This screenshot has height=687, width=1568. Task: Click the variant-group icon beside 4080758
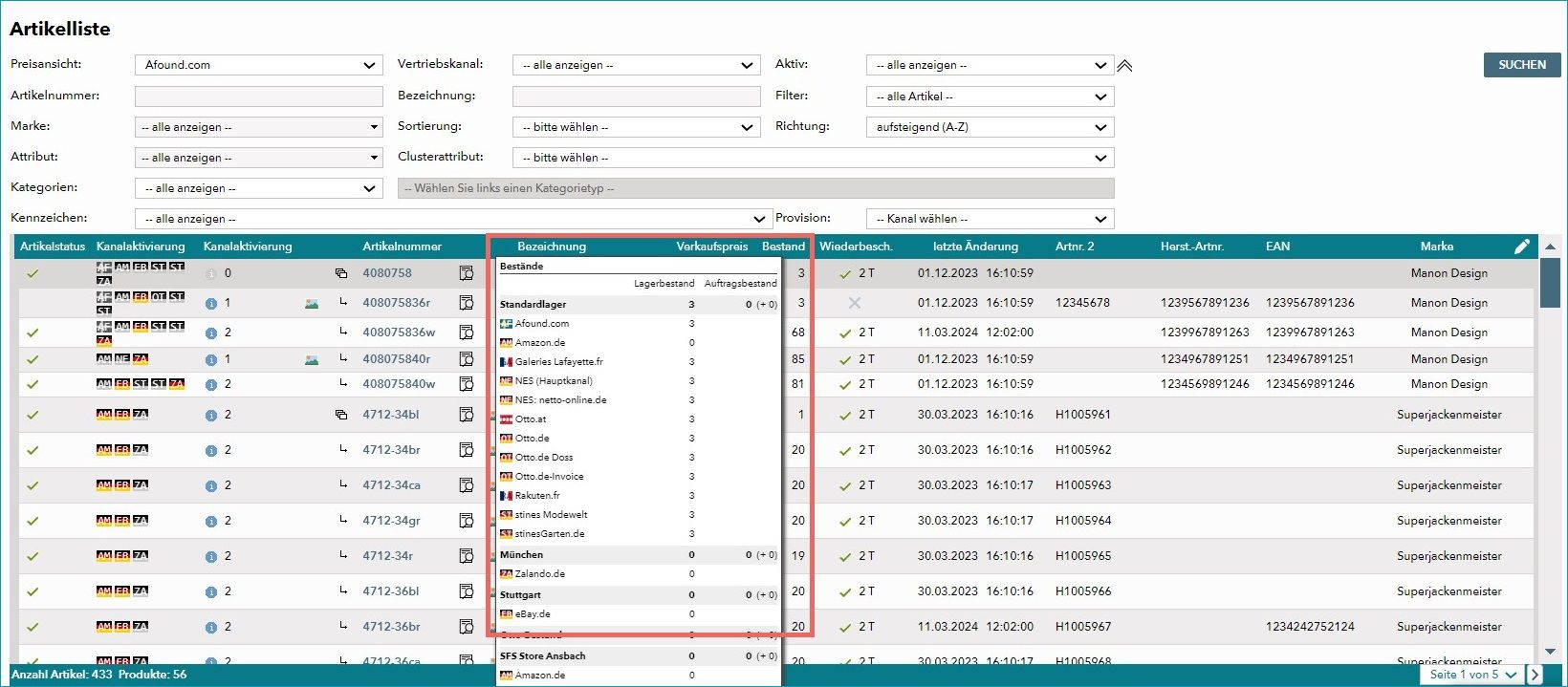coord(341,273)
